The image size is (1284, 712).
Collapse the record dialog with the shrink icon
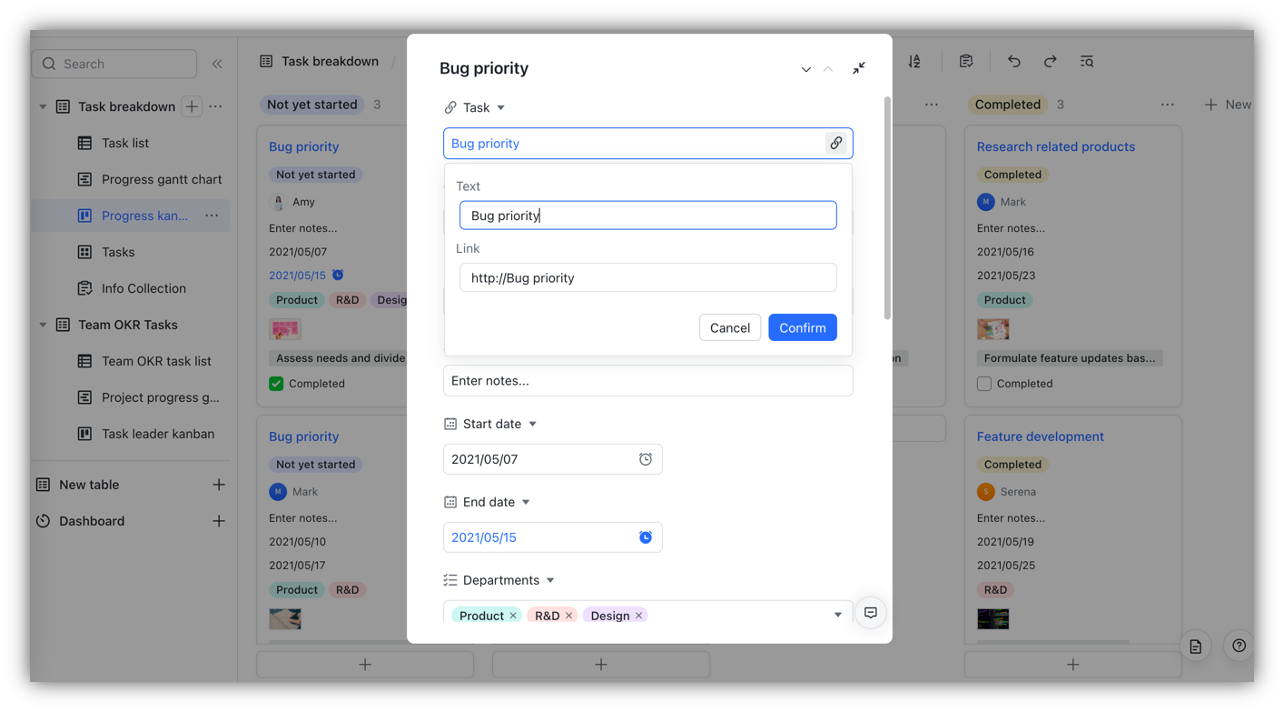[858, 68]
